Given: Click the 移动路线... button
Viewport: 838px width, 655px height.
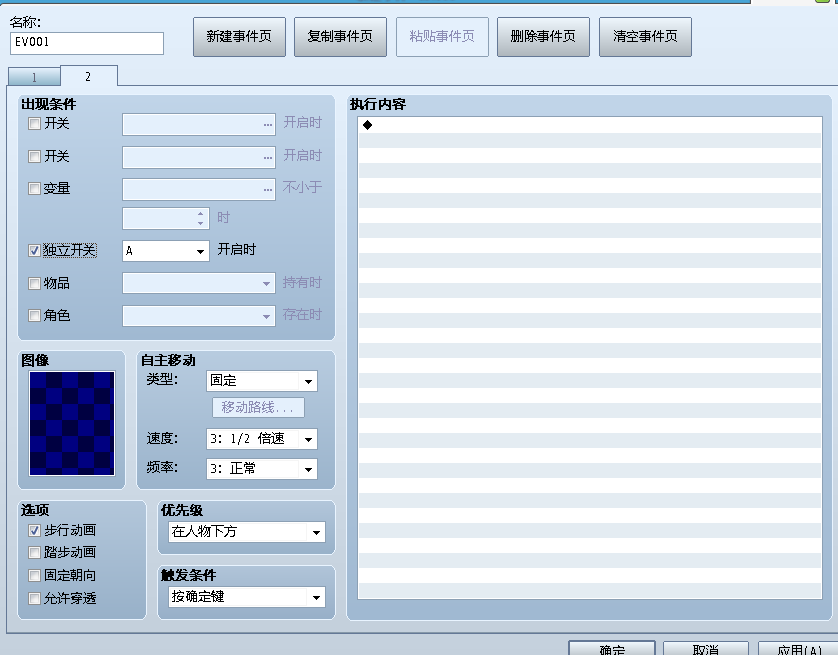Looking at the screenshot, I should point(258,408).
